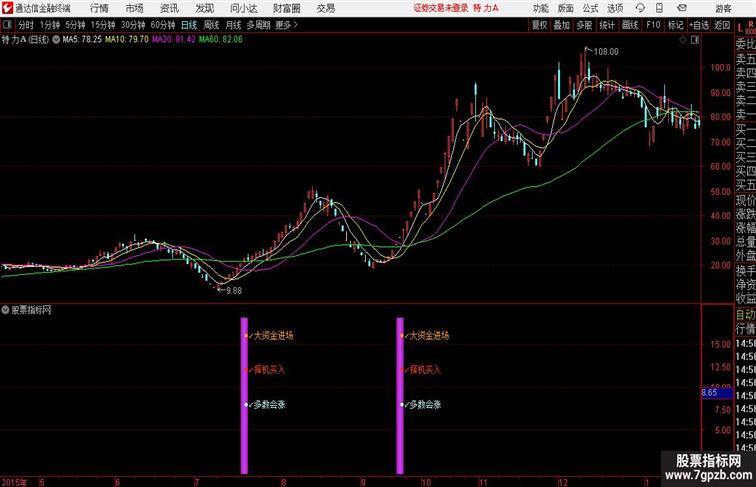Screen dimensions: 756x487
Task: Click the MA5: 78.25 value label
Action: click(x=82, y=40)
